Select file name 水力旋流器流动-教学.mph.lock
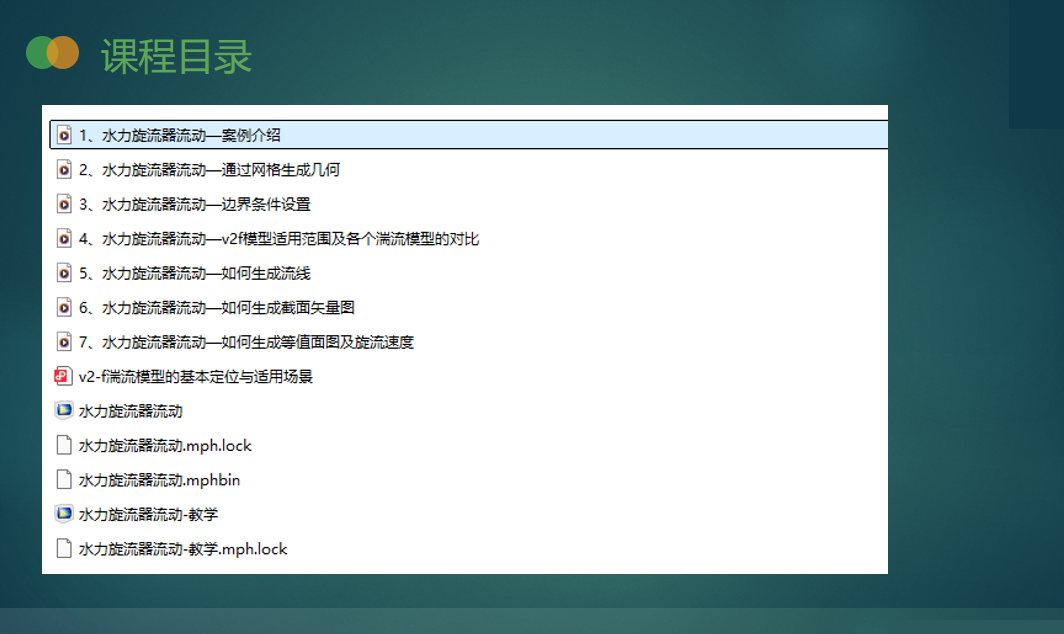 [183, 549]
